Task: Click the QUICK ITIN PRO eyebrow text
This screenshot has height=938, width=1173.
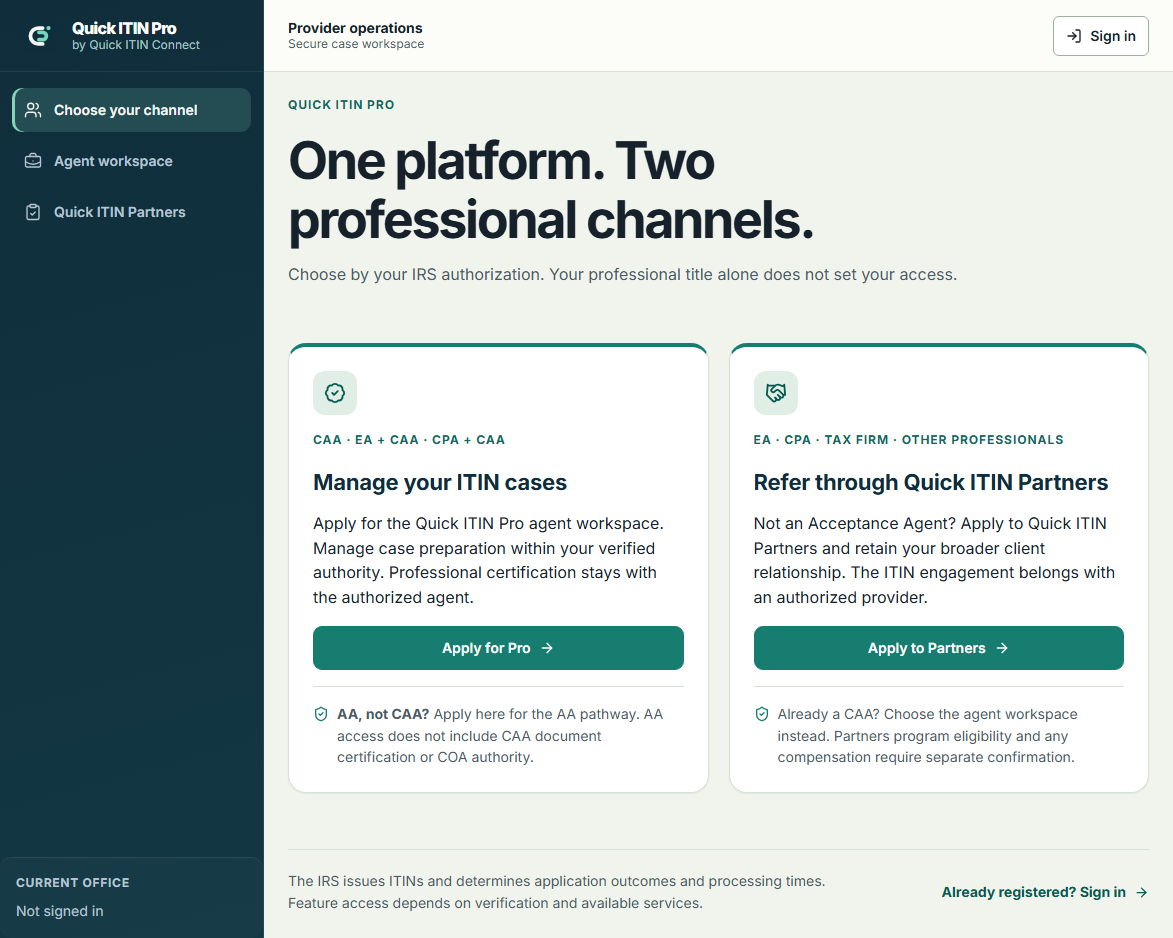Action: pos(341,105)
